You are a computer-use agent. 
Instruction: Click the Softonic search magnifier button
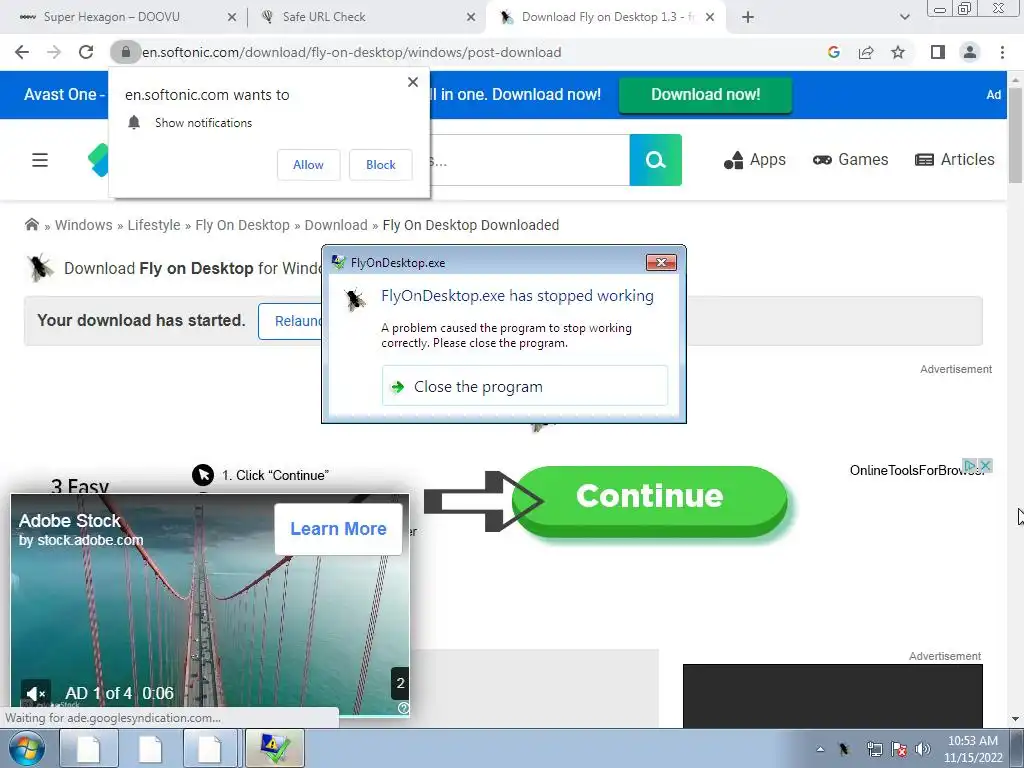[x=655, y=160]
